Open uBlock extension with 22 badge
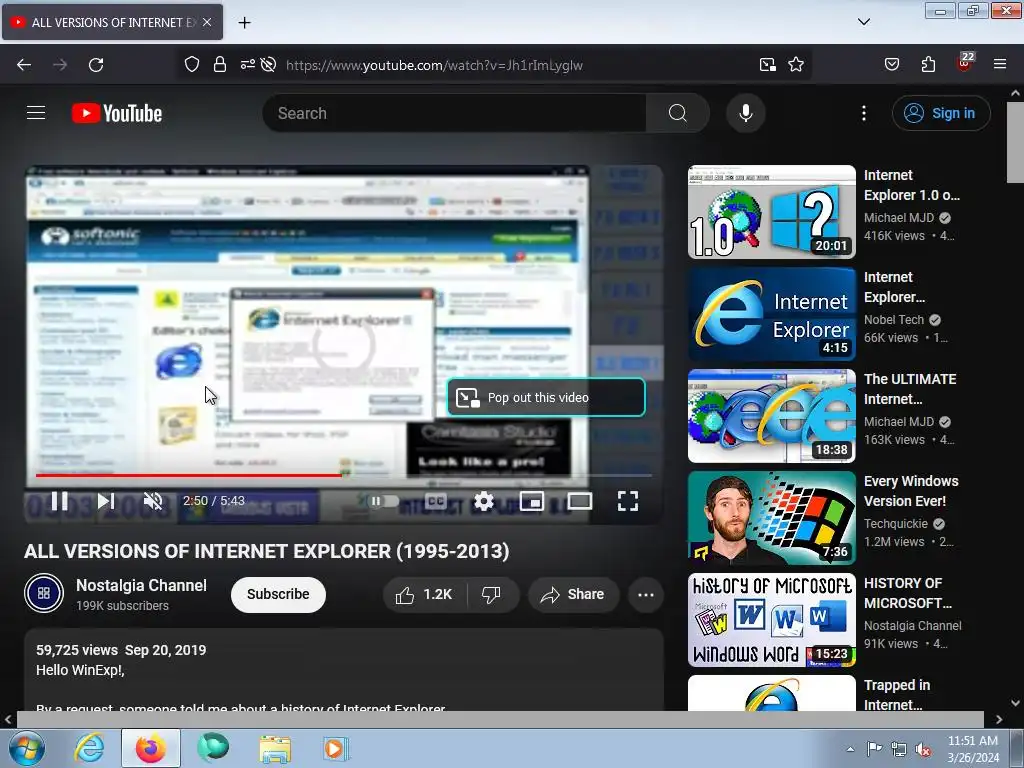Screen dimensions: 1024x768 tap(965, 63)
